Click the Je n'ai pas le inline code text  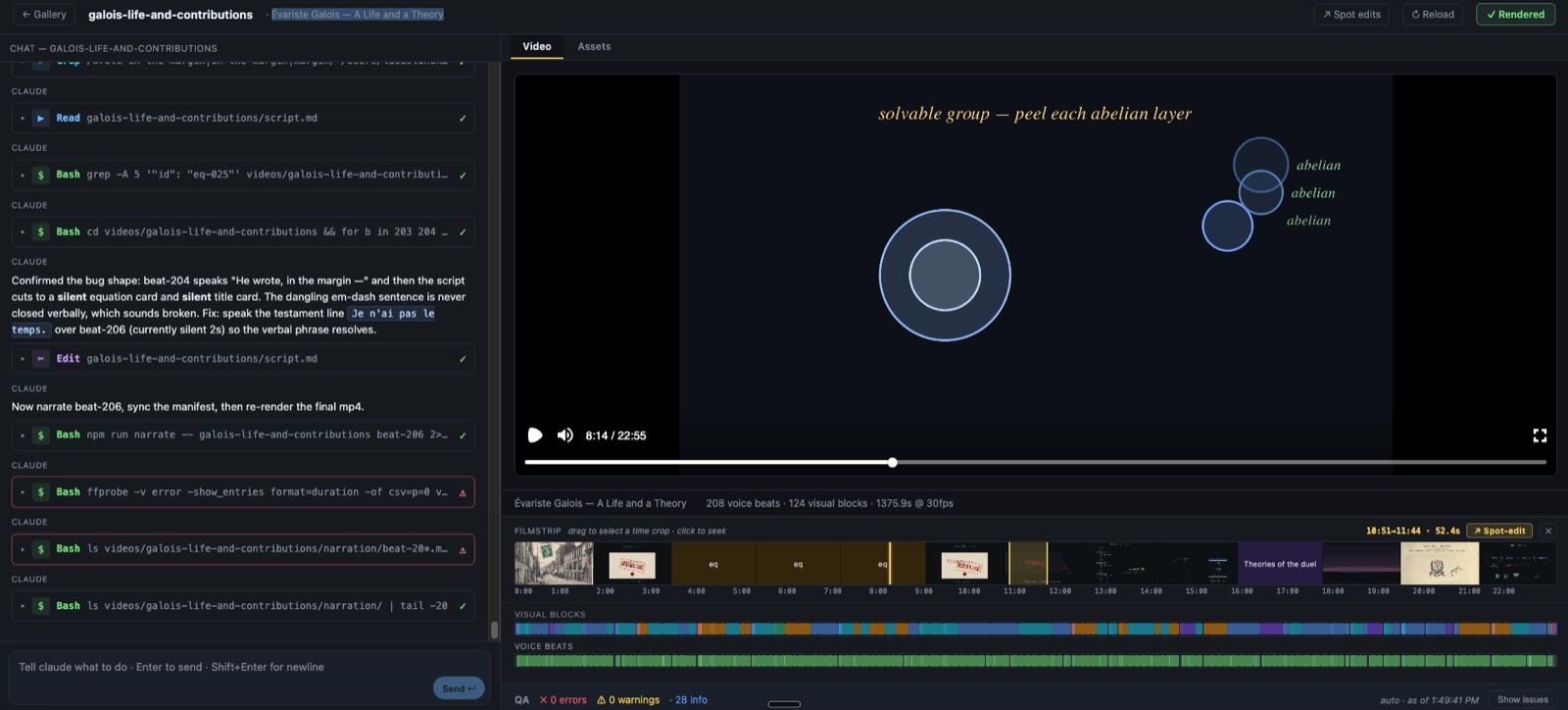[x=392, y=314]
